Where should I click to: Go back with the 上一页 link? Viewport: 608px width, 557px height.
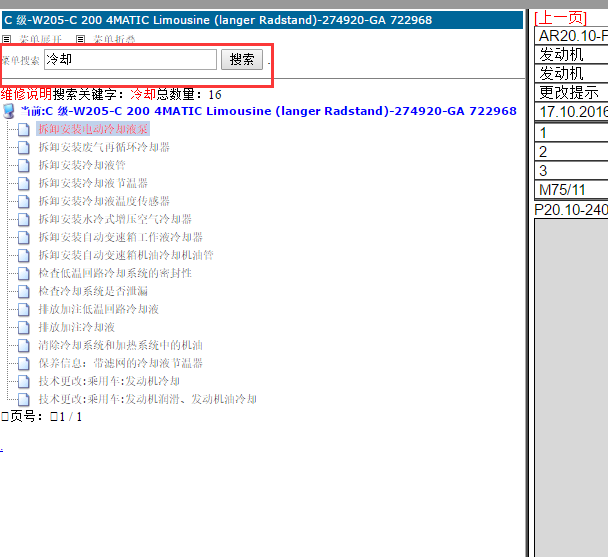pos(560,18)
